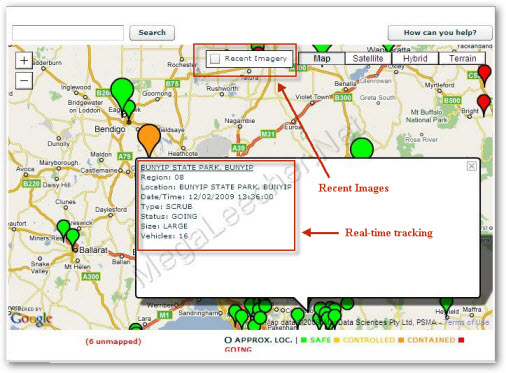
Task: Switch to Hybrid map view
Action: click(x=415, y=59)
